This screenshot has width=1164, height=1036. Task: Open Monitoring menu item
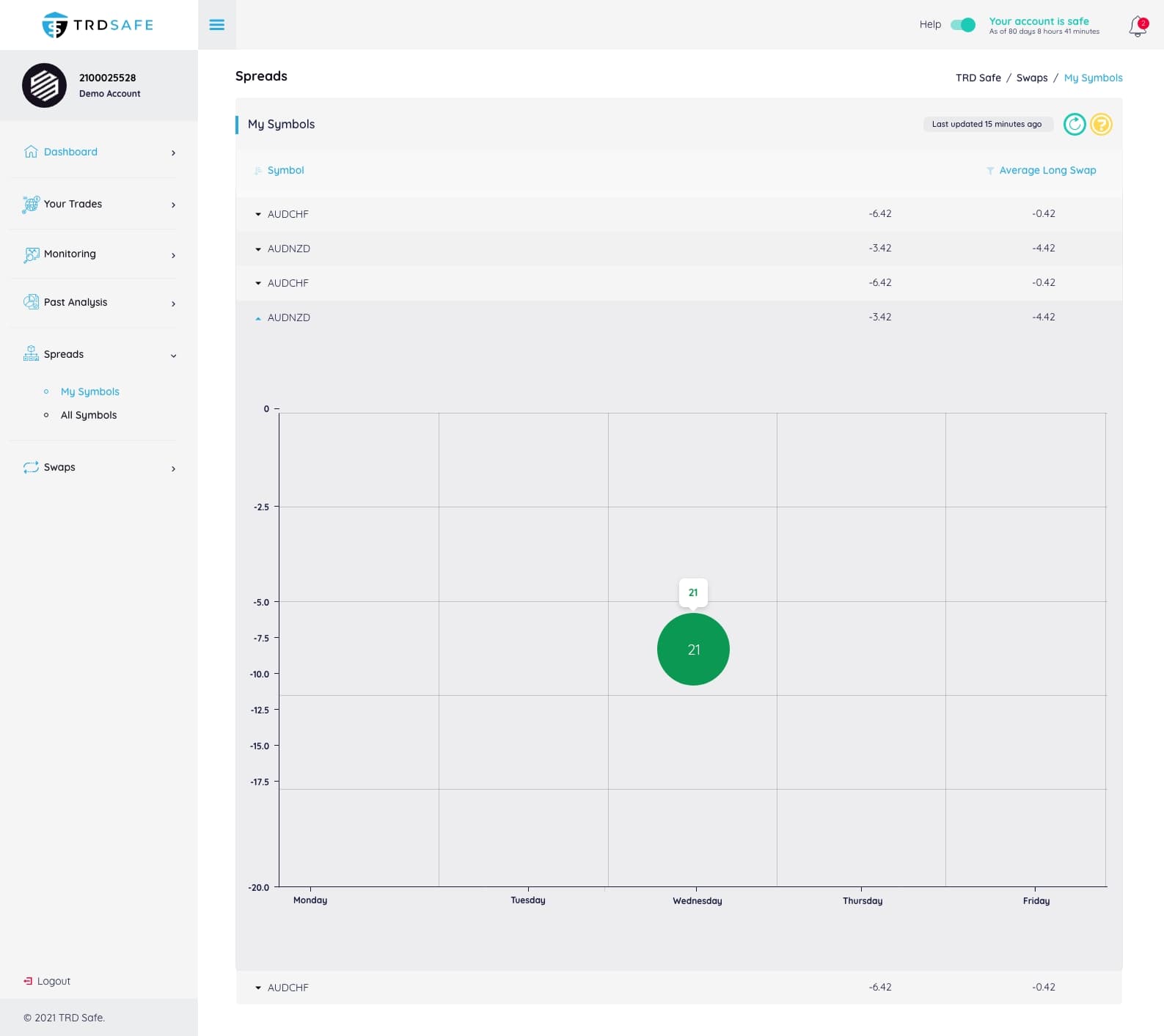coord(70,254)
